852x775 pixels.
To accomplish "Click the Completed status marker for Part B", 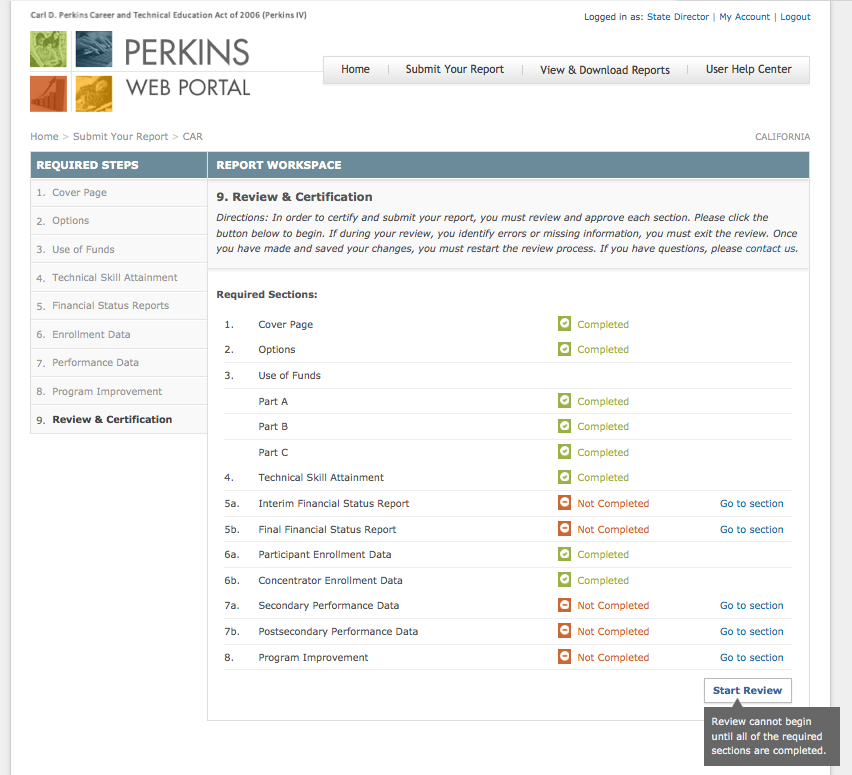I will pos(565,426).
